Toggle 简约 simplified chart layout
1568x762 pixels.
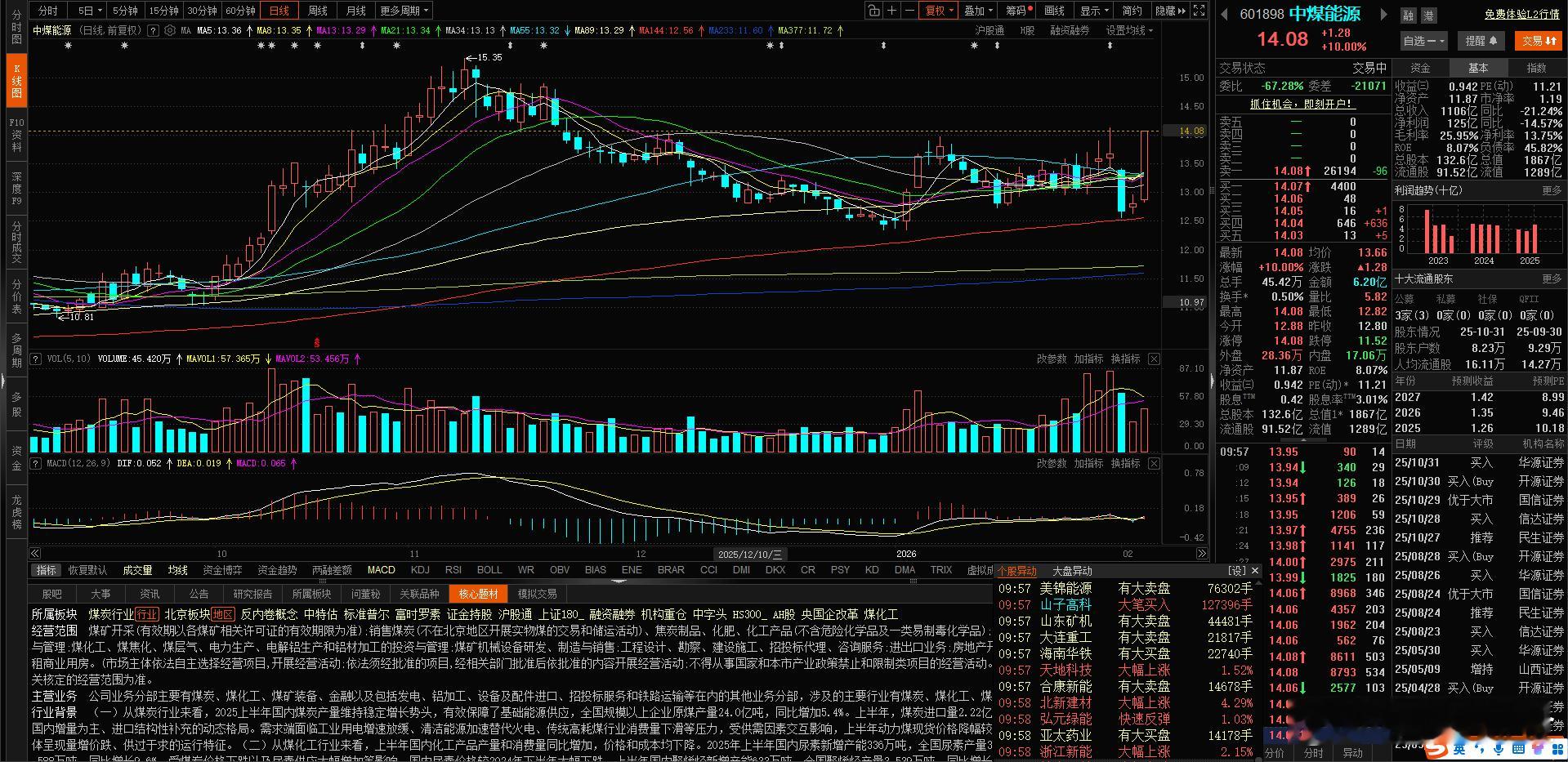pos(1132,11)
